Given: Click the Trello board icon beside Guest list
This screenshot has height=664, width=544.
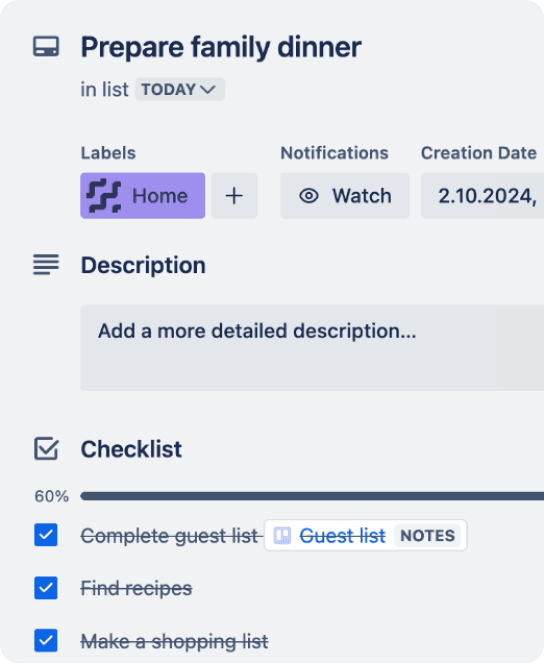Looking at the screenshot, I should coord(282,536).
